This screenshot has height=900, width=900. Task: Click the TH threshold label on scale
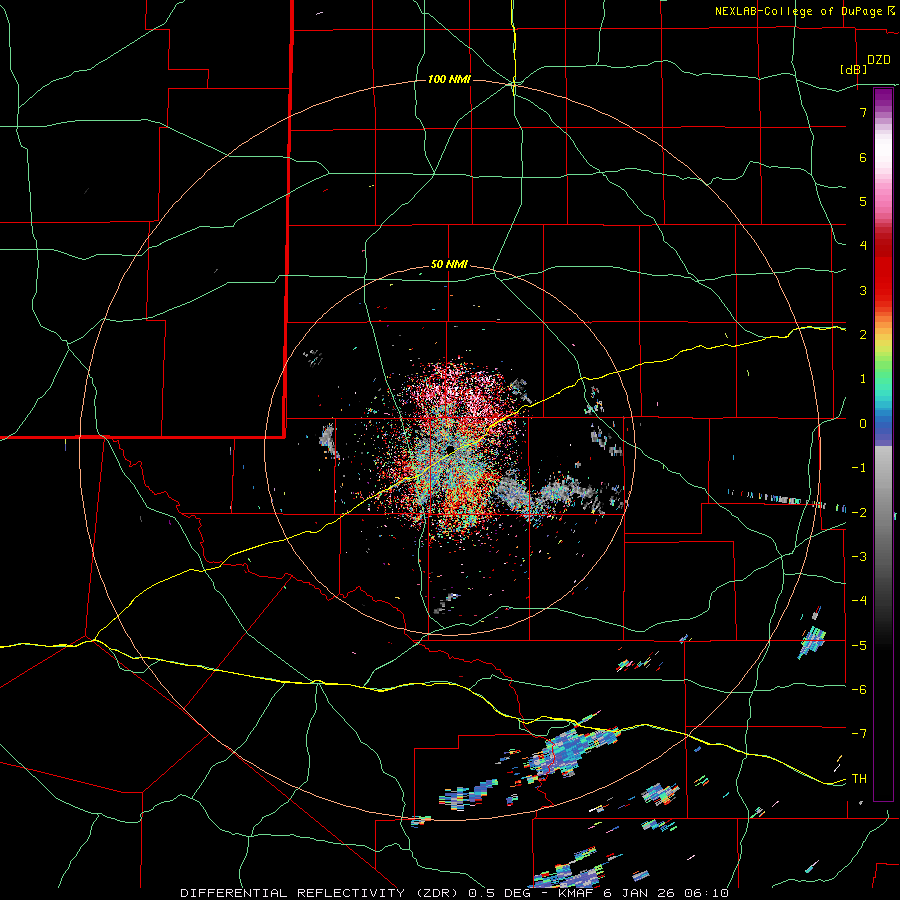tap(859, 778)
